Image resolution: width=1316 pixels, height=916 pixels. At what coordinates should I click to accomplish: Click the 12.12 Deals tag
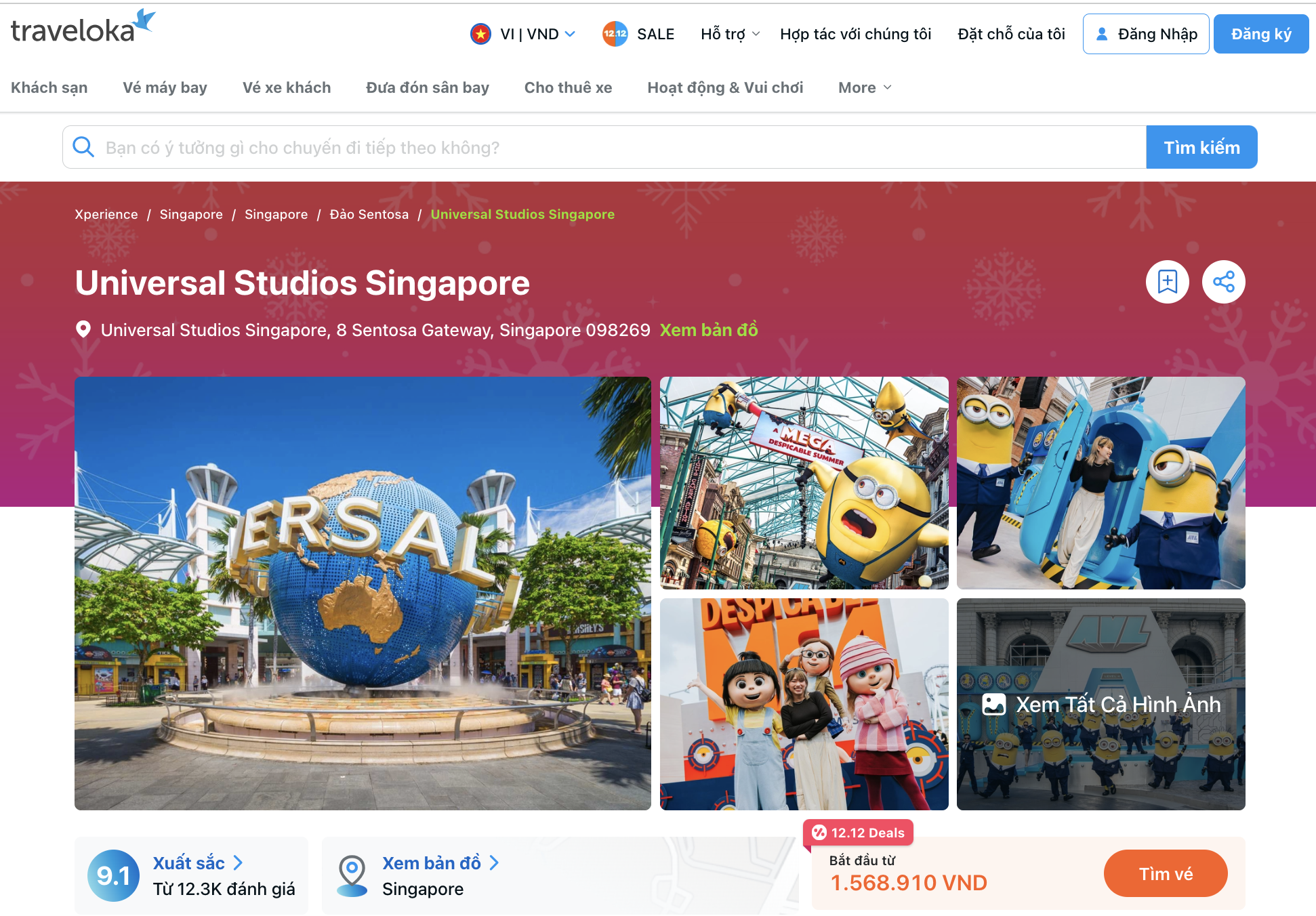[859, 833]
